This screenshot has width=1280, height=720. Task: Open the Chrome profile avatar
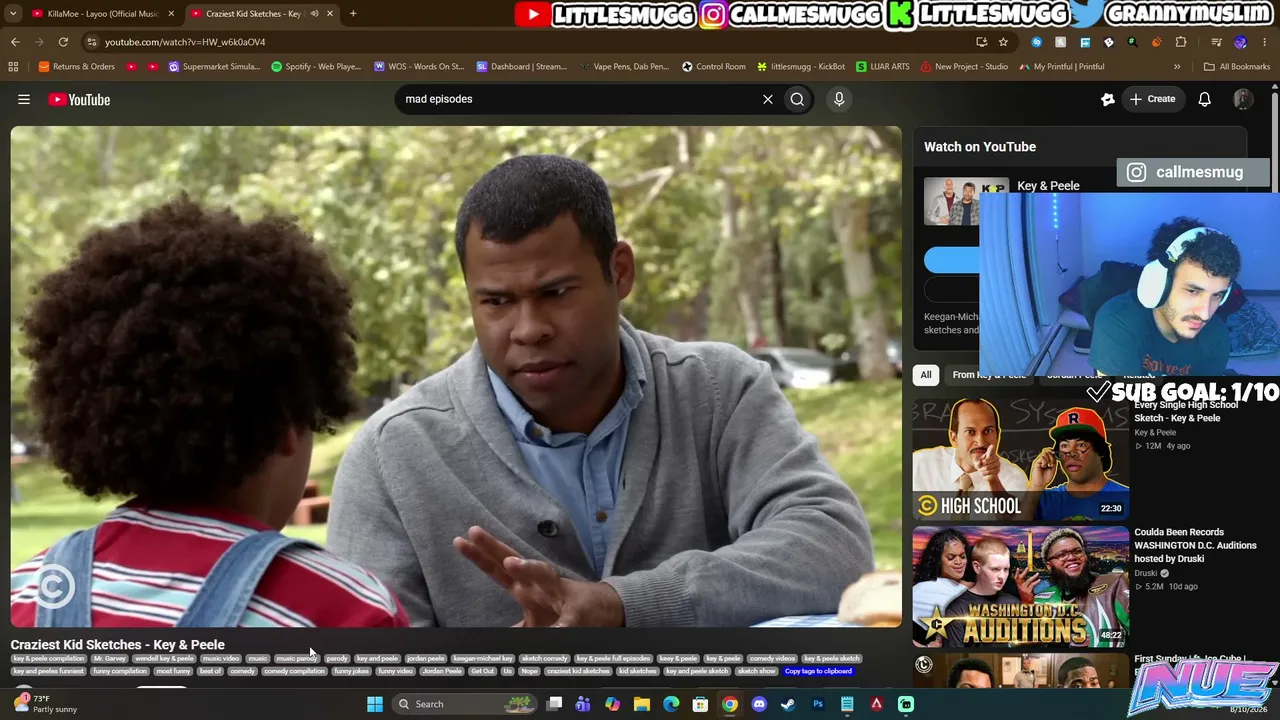tap(1241, 42)
